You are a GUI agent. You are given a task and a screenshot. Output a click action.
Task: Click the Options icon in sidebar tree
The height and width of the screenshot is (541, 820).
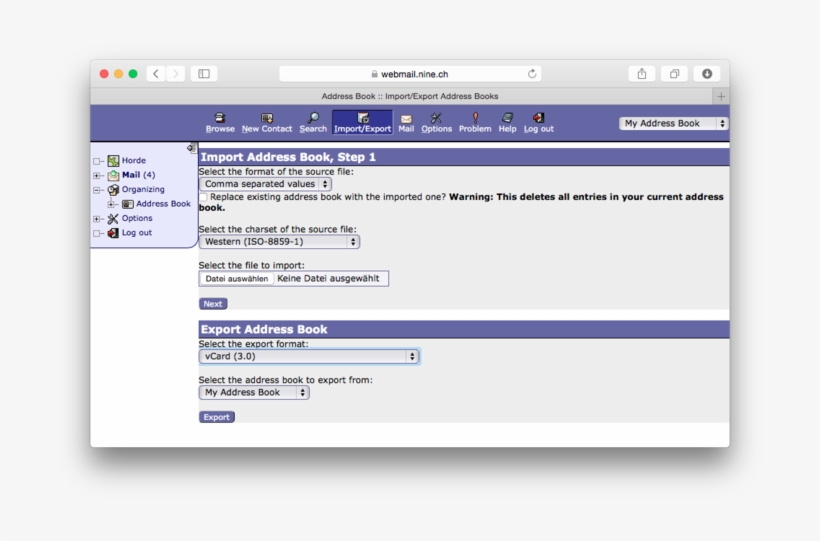coord(113,219)
